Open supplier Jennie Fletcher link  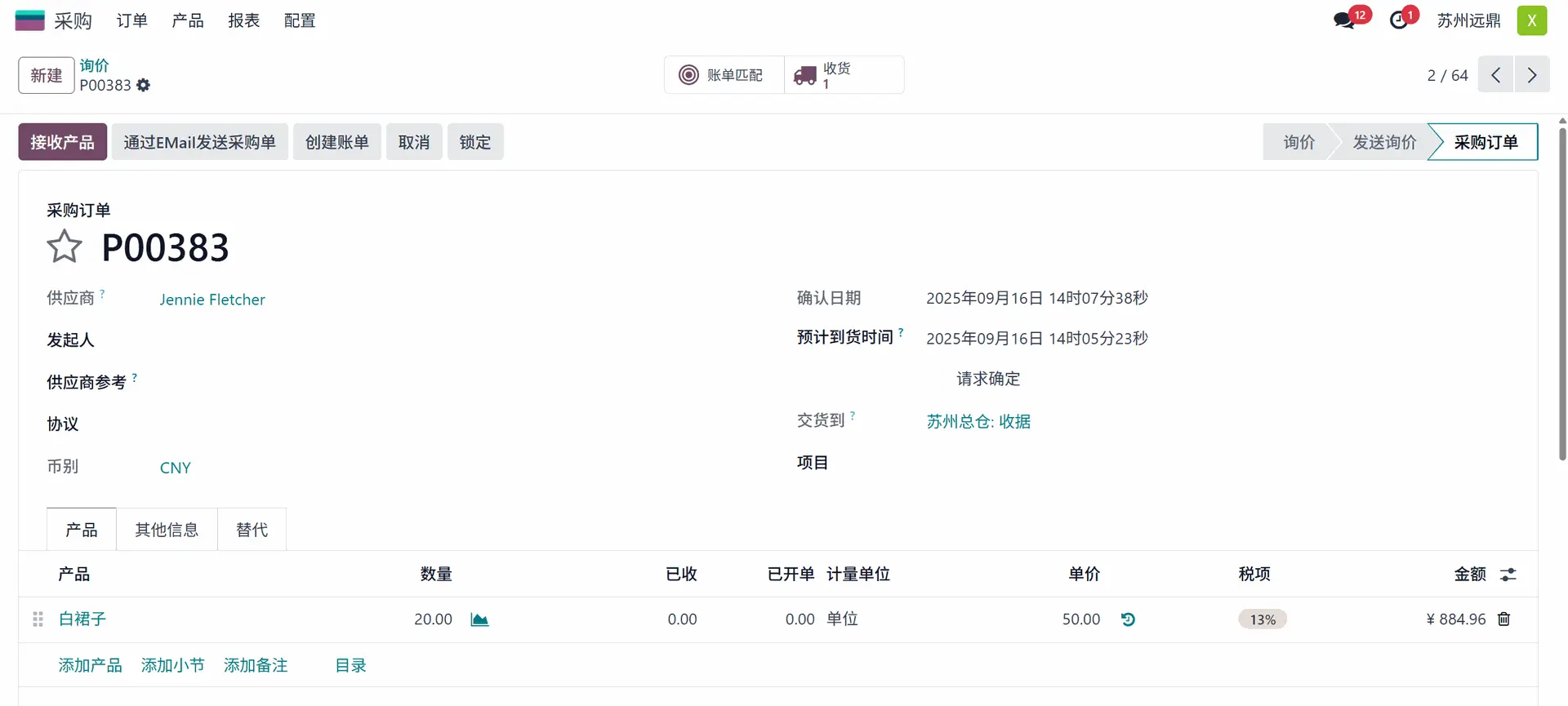pyautogui.click(x=212, y=300)
